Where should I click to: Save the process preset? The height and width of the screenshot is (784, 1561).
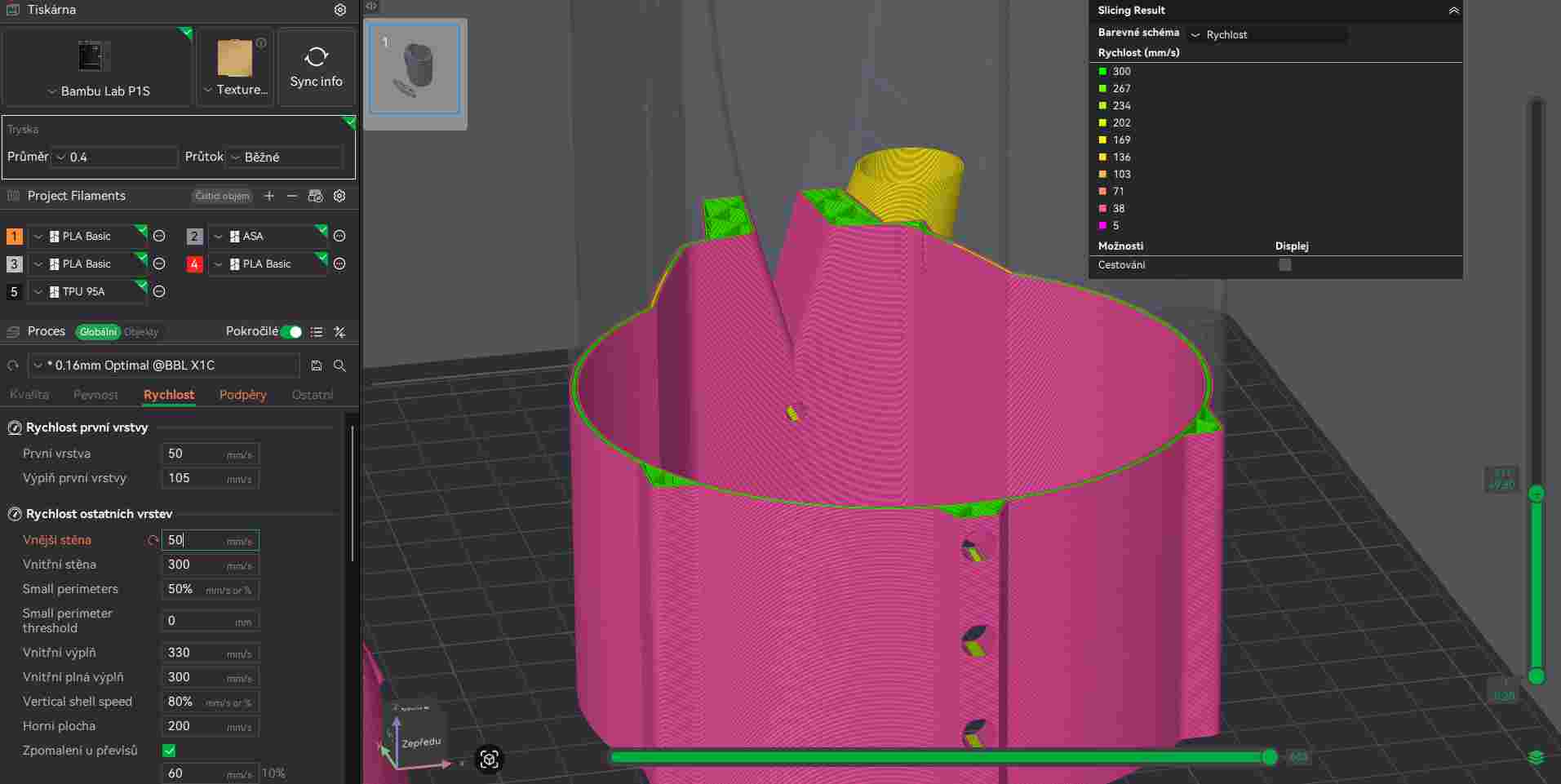317,365
